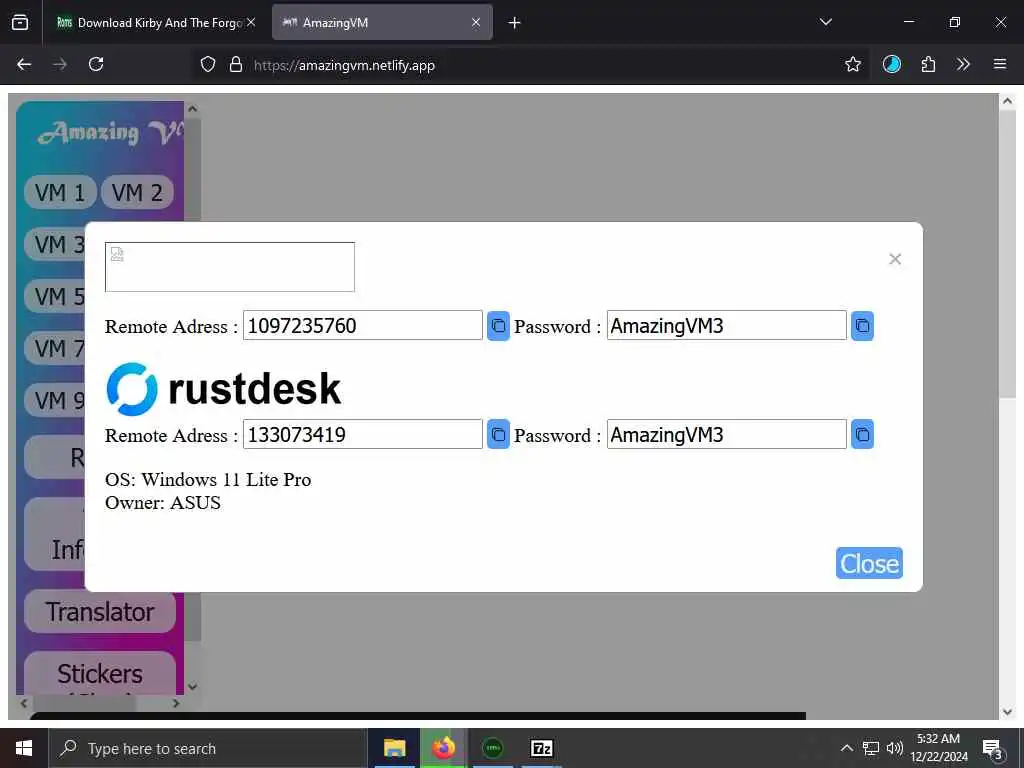Open the Extensions puzzle icon
Image resolution: width=1024 pixels, height=768 pixels.
[928, 64]
